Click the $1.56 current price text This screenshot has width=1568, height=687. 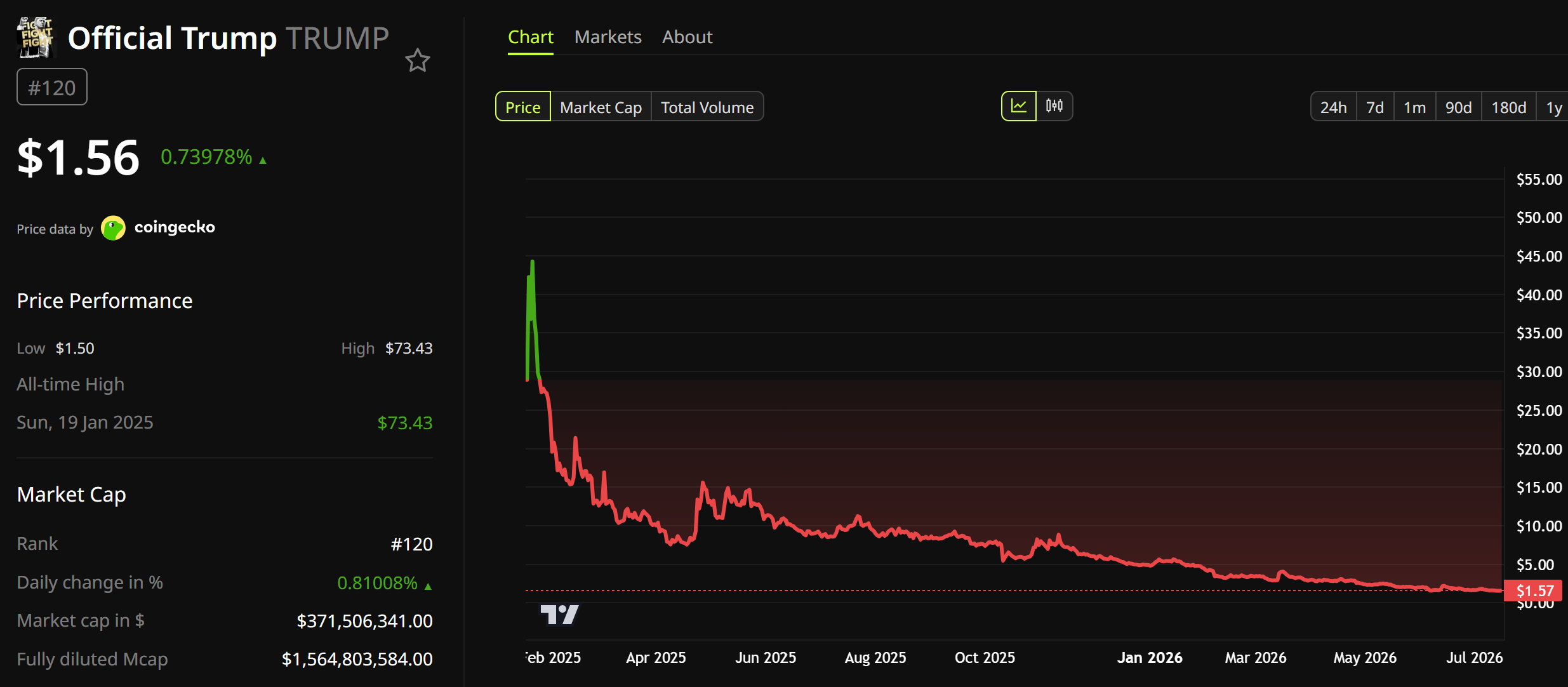[x=78, y=157]
